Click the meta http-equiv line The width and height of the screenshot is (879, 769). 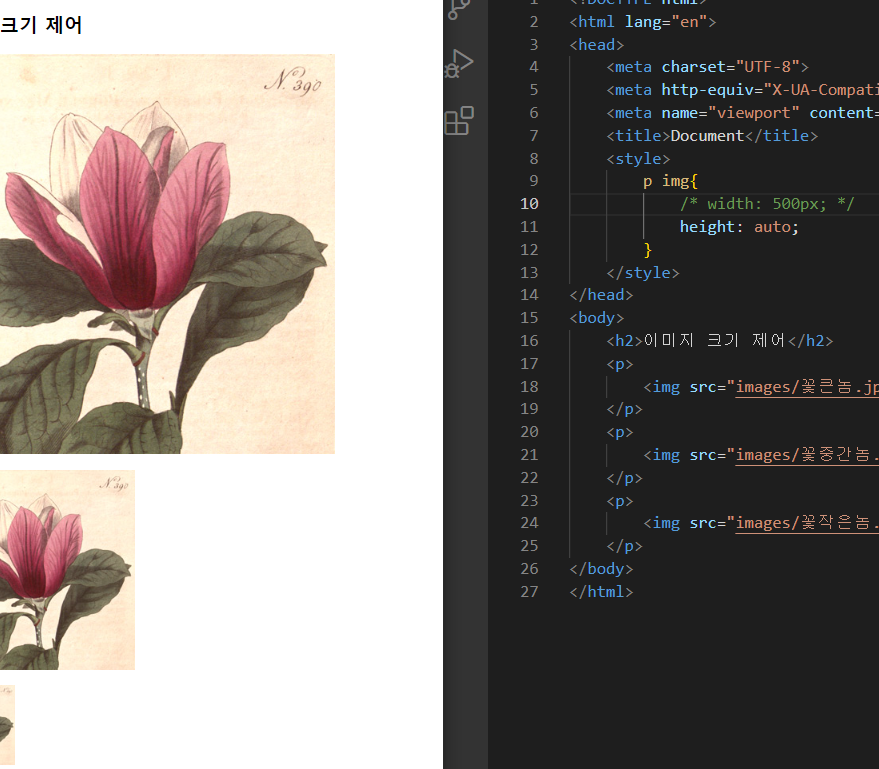click(742, 90)
